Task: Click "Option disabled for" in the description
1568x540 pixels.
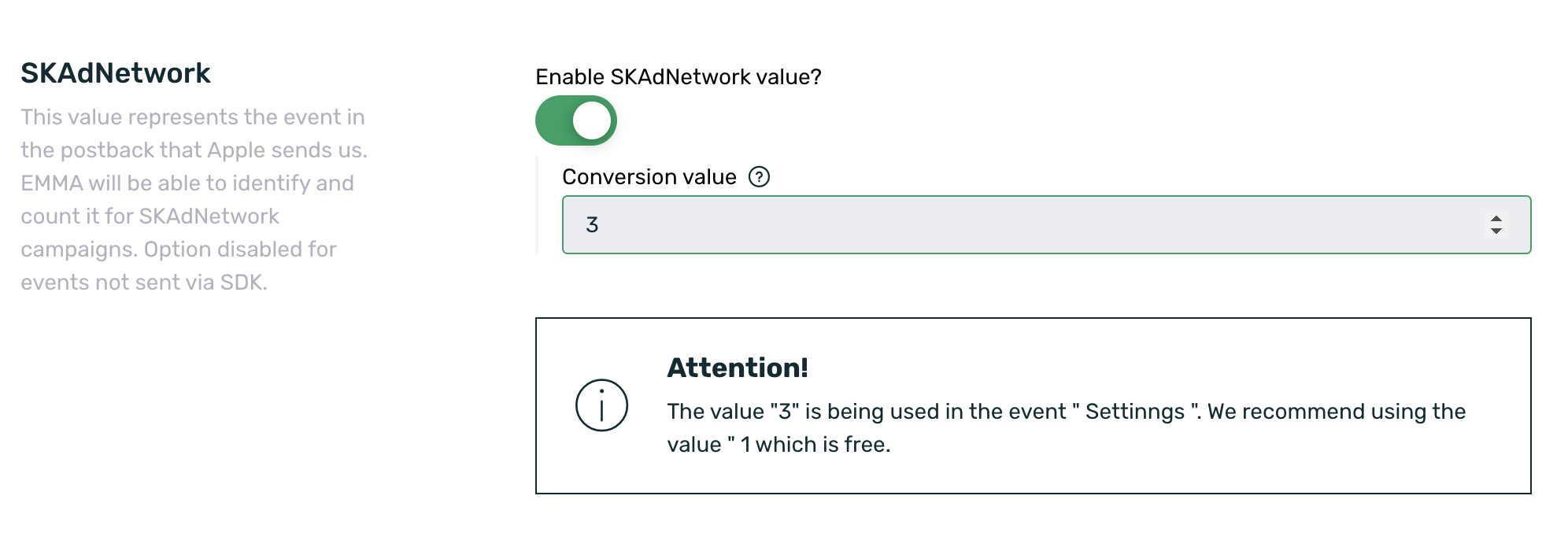Action: click(240, 250)
